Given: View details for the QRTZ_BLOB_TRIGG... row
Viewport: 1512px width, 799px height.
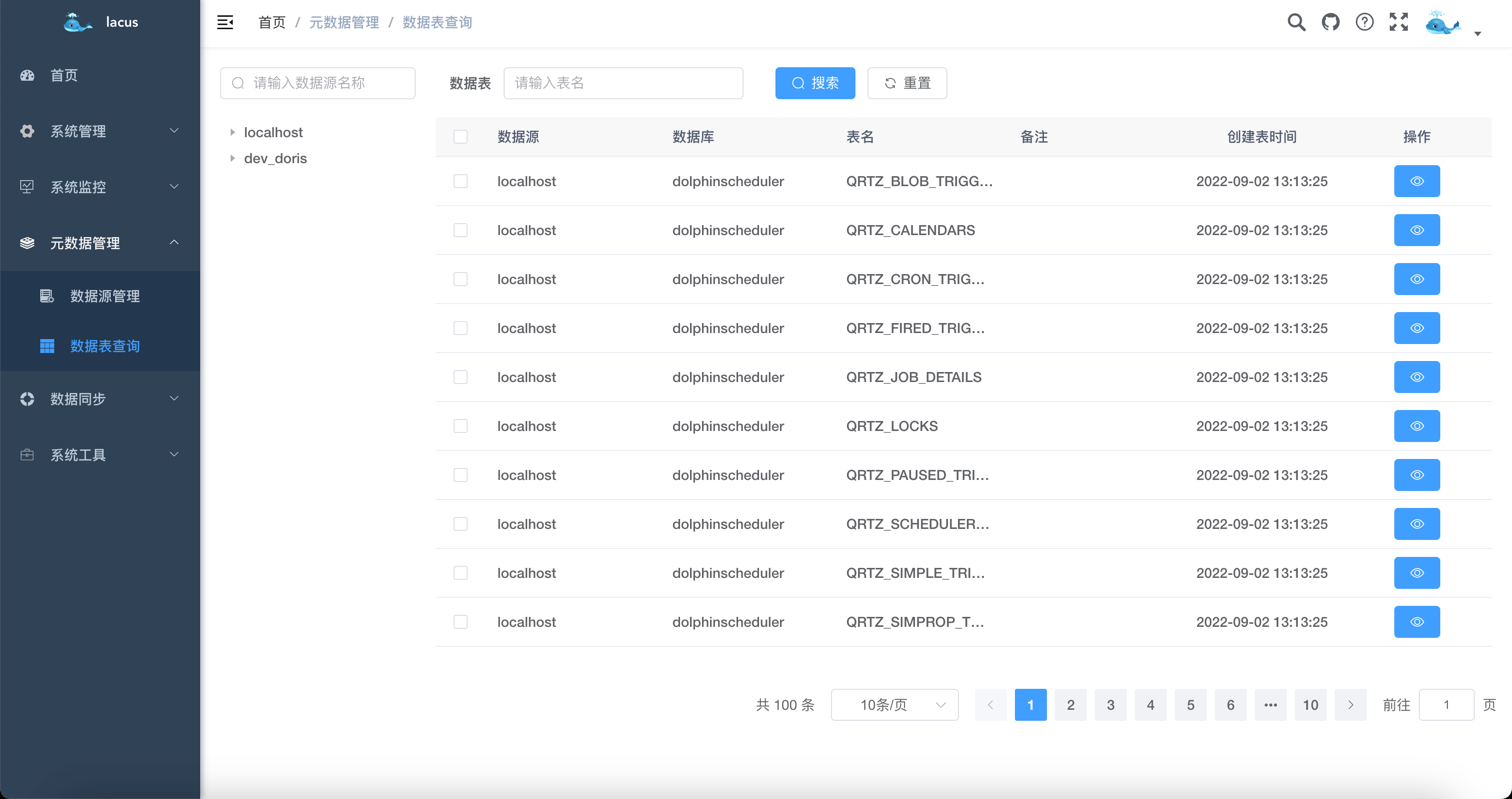Looking at the screenshot, I should (1417, 181).
